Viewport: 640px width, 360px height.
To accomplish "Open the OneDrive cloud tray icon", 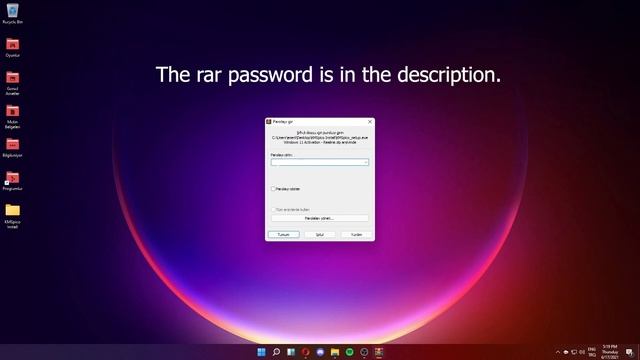I will 566,352.
